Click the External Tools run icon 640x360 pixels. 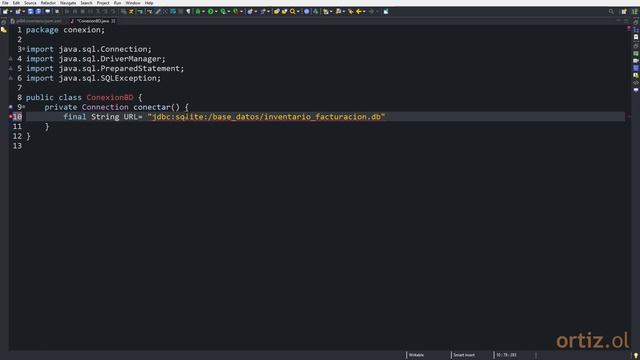(x=236, y=11)
